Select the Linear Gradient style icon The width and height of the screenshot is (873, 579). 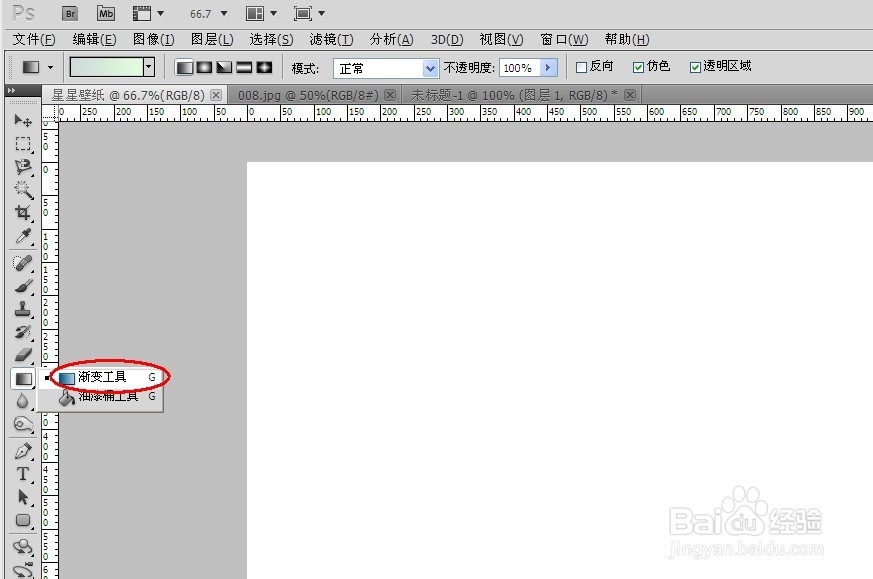click(x=184, y=68)
